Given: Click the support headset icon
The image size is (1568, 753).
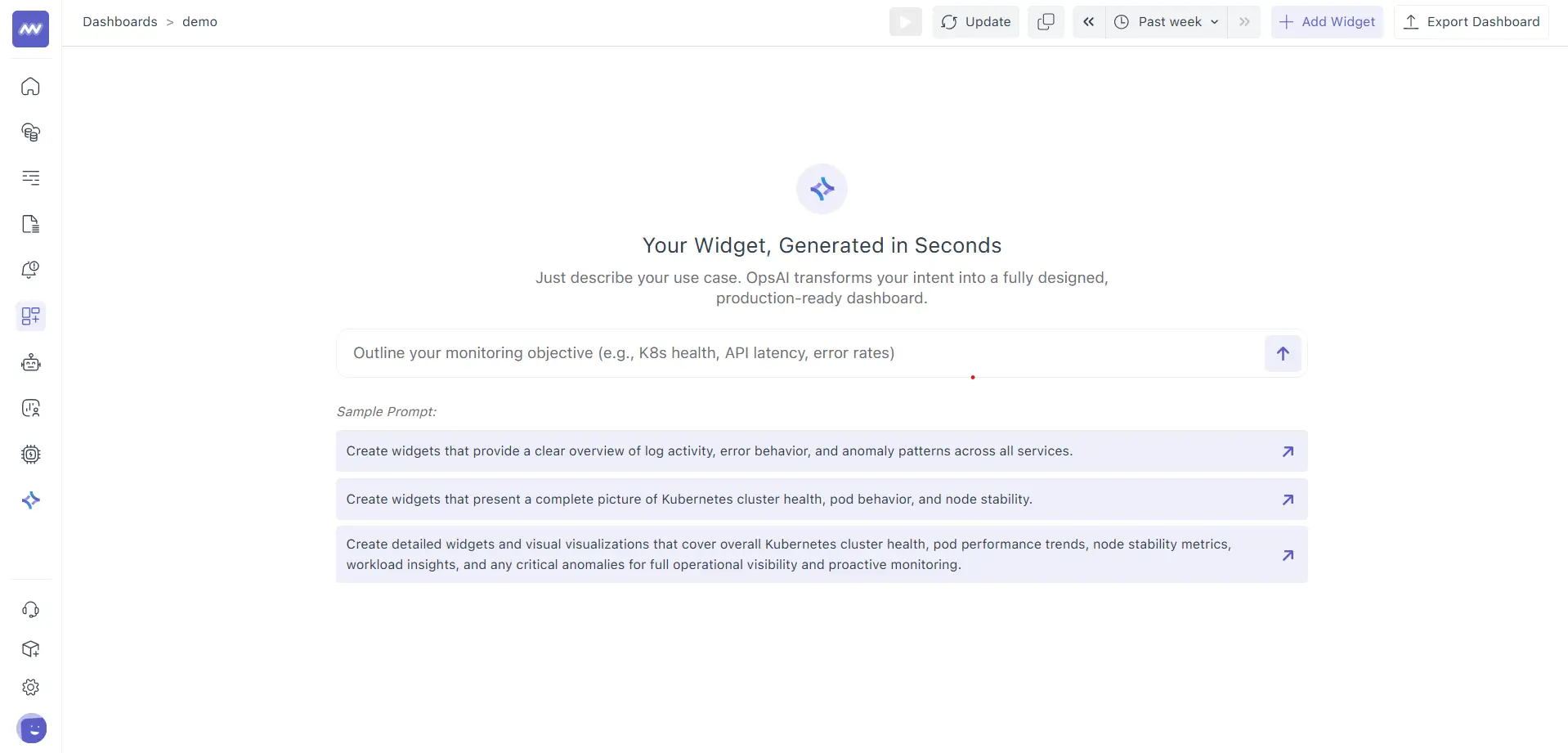Looking at the screenshot, I should [x=30, y=610].
